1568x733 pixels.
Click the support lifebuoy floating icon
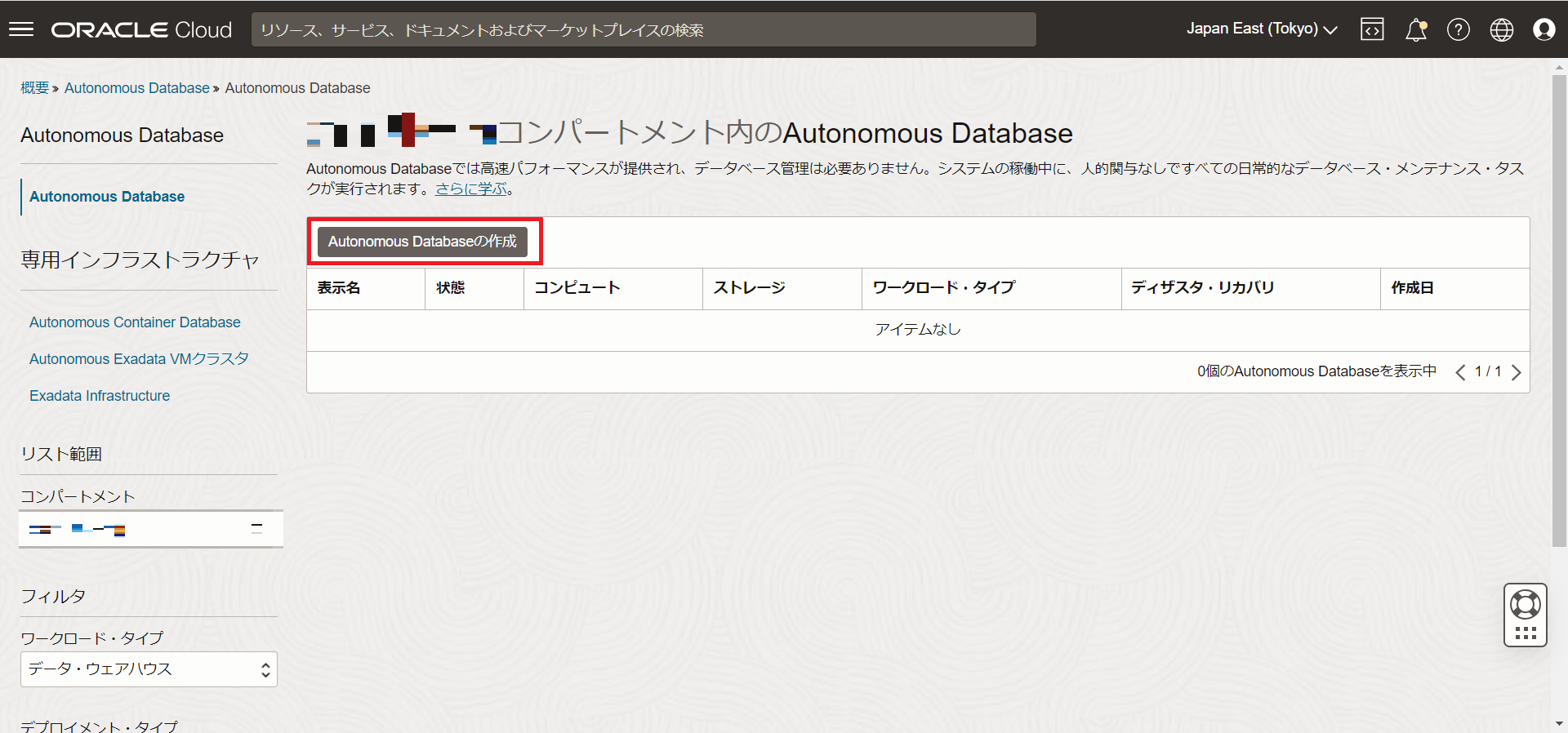[1525, 605]
